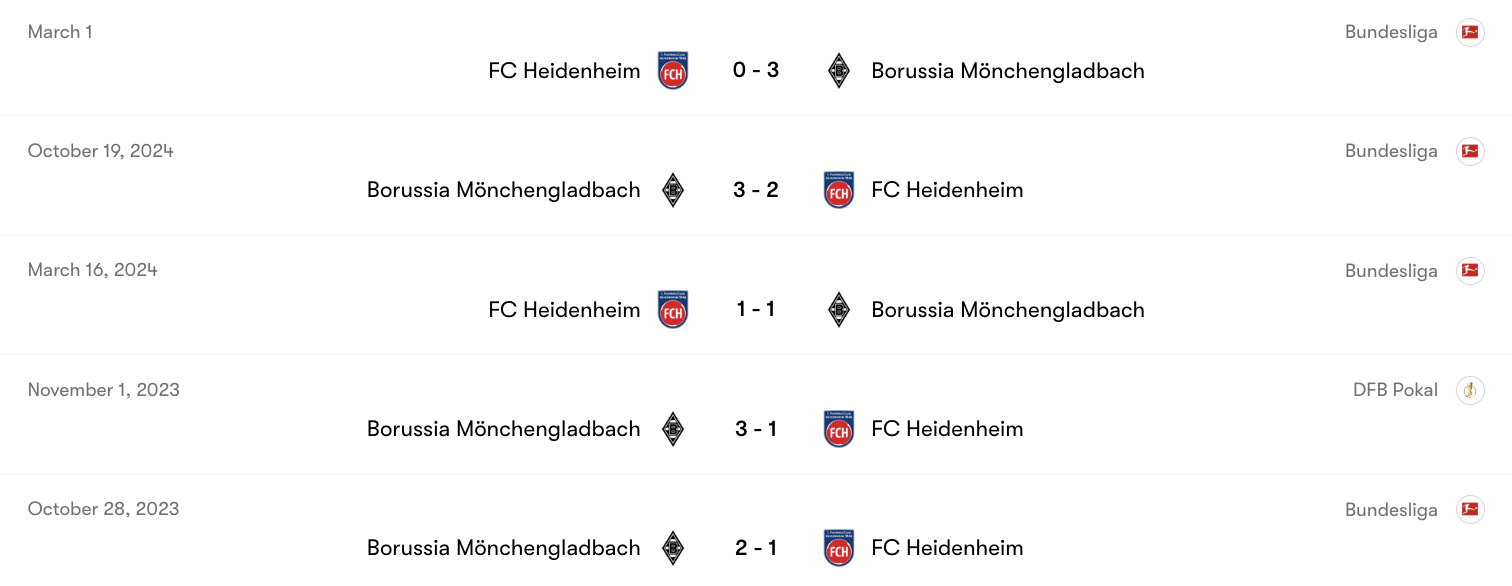Click FC Heidenheim in the October 28, 2023 fixture

tap(947, 547)
